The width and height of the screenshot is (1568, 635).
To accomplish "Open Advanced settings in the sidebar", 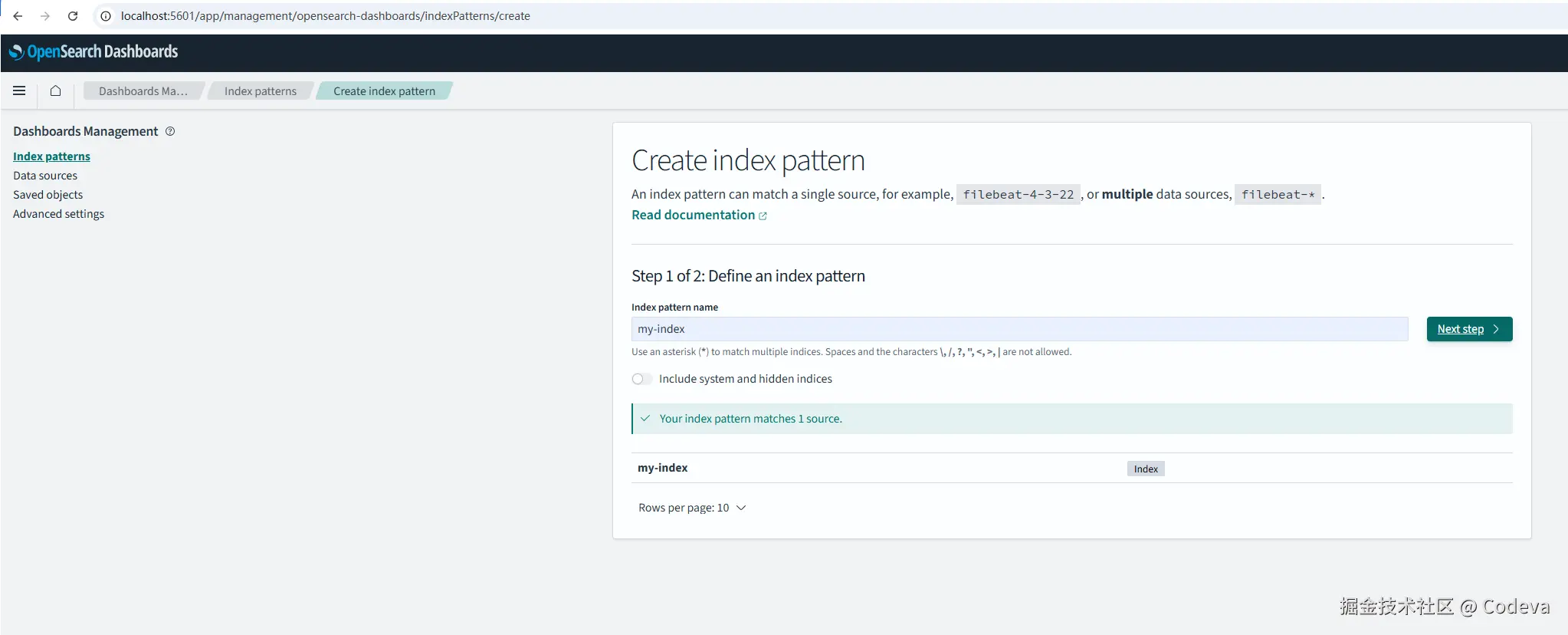I will pos(58,214).
